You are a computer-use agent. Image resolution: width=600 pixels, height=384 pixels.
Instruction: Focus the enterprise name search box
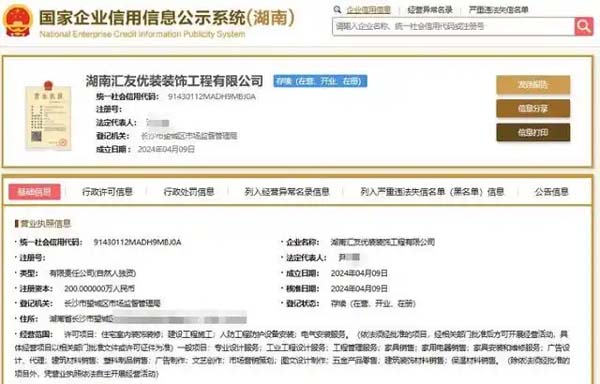point(453,26)
